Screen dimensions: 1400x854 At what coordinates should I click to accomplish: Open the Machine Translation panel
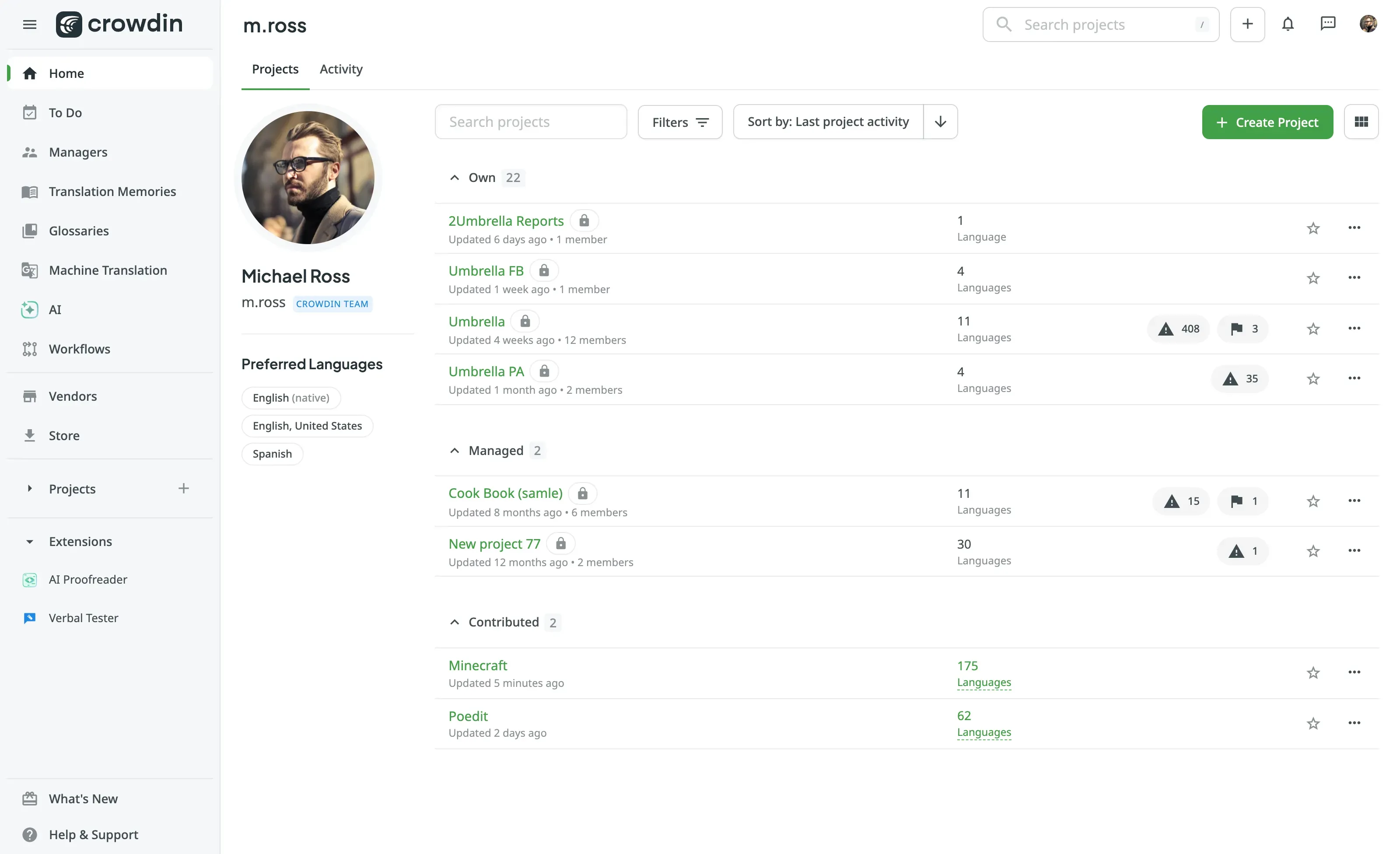click(x=107, y=270)
